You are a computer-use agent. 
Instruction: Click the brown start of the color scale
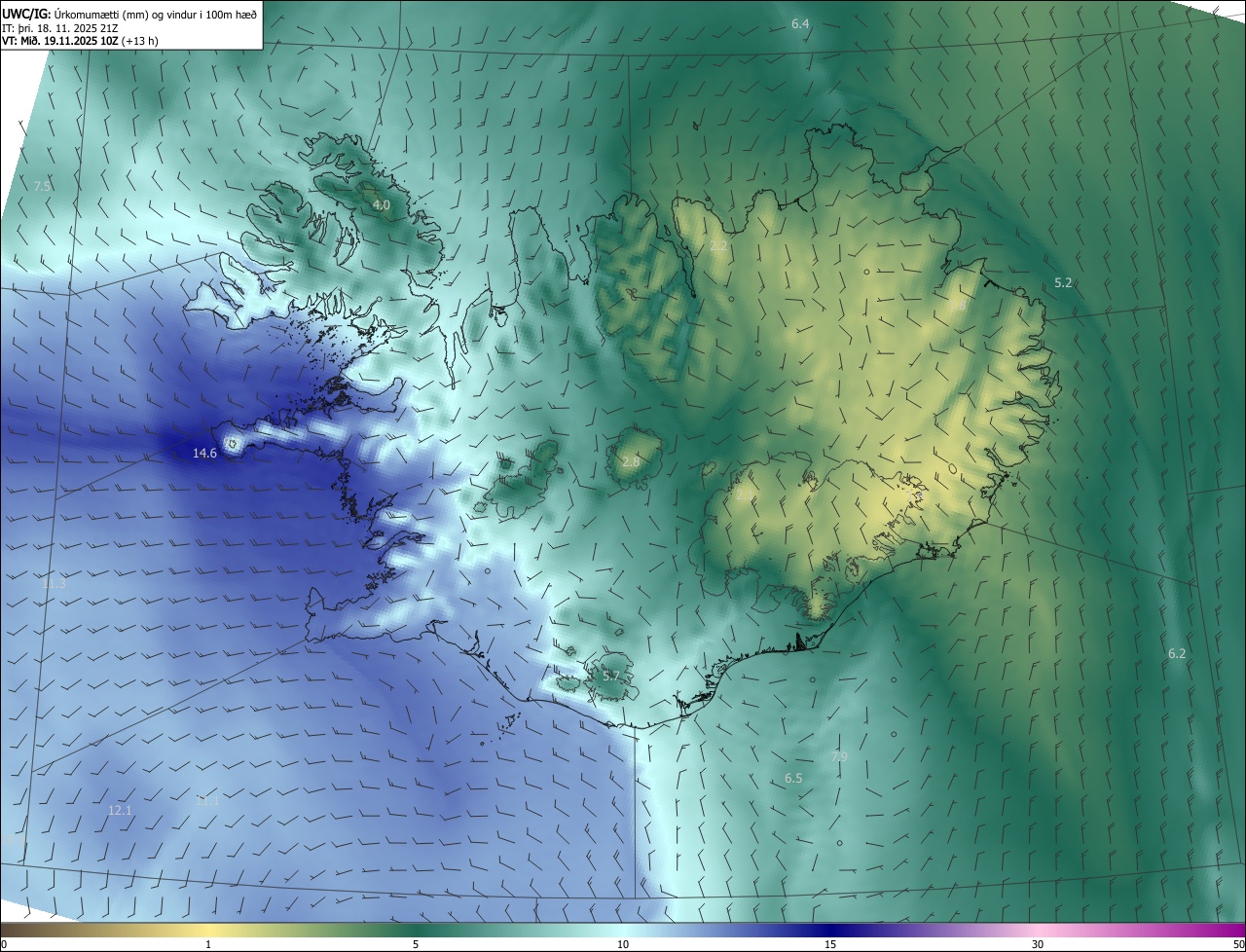pyautogui.click(x=15, y=930)
